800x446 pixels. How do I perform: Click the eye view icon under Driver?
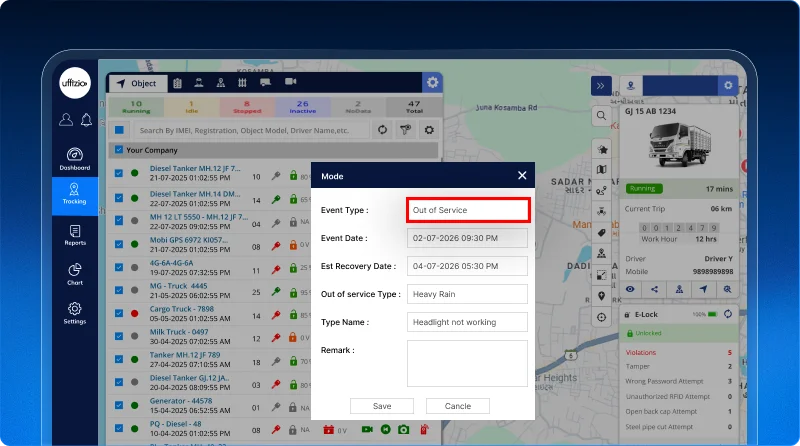click(631, 289)
